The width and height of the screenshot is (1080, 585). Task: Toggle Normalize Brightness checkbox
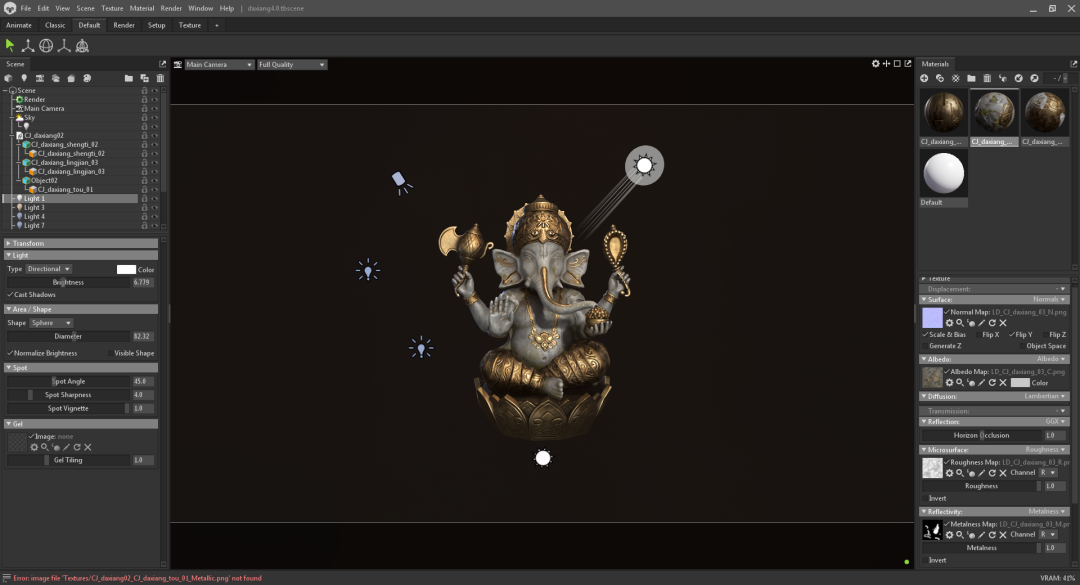[10, 353]
